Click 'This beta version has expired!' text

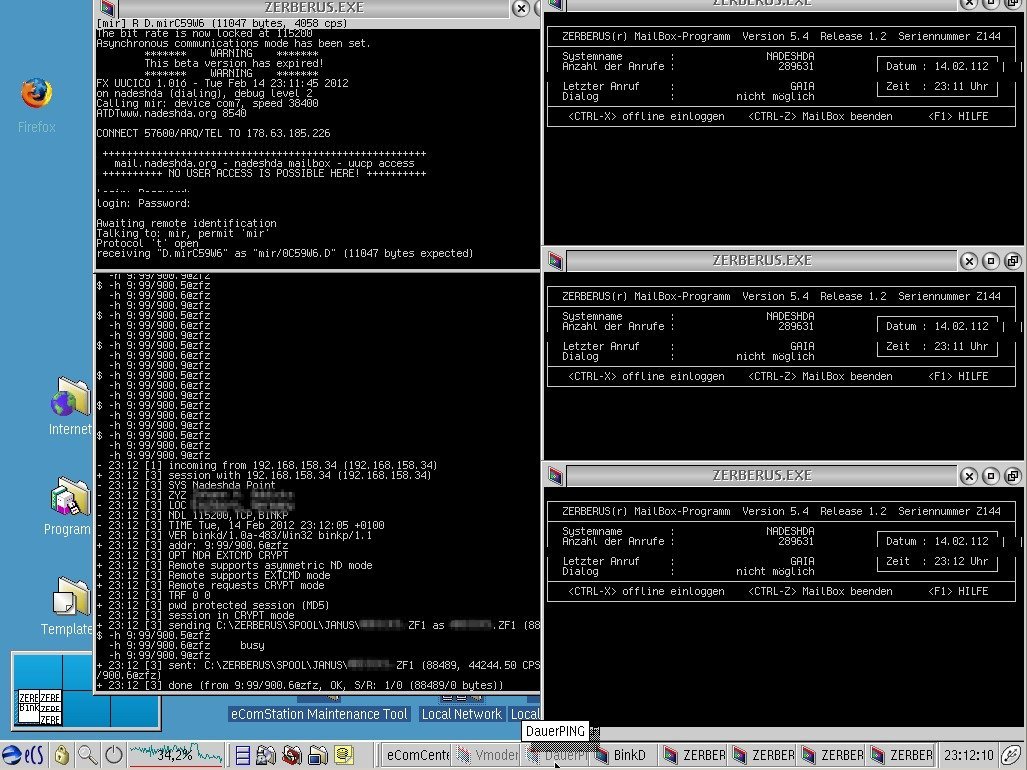click(234, 64)
